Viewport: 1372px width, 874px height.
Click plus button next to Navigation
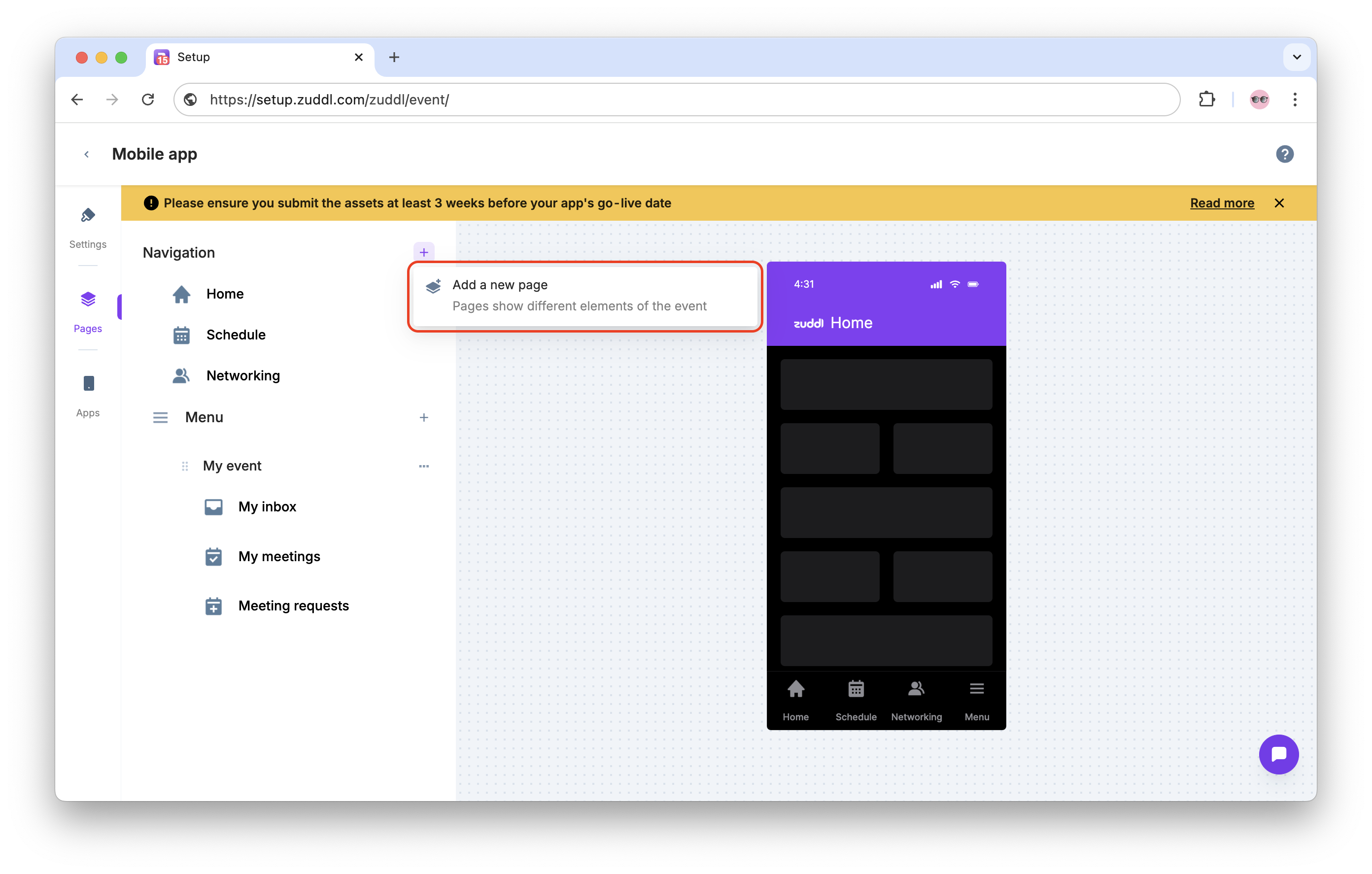pyautogui.click(x=423, y=252)
